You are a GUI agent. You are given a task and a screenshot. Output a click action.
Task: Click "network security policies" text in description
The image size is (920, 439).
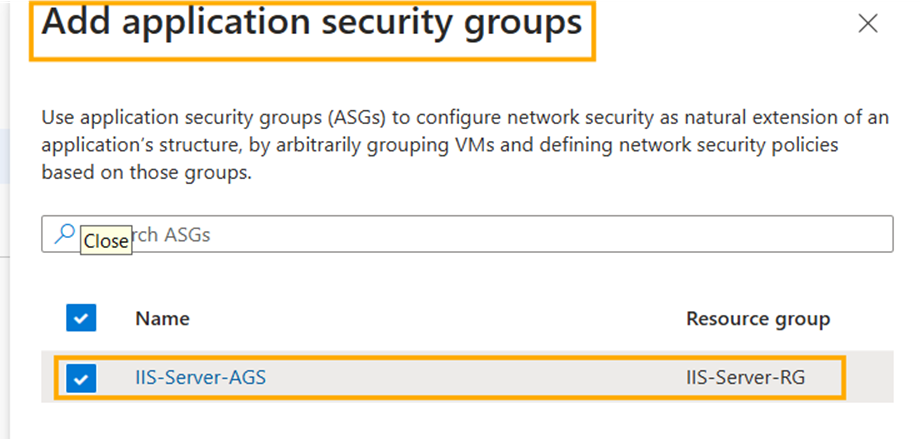click(739, 144)
